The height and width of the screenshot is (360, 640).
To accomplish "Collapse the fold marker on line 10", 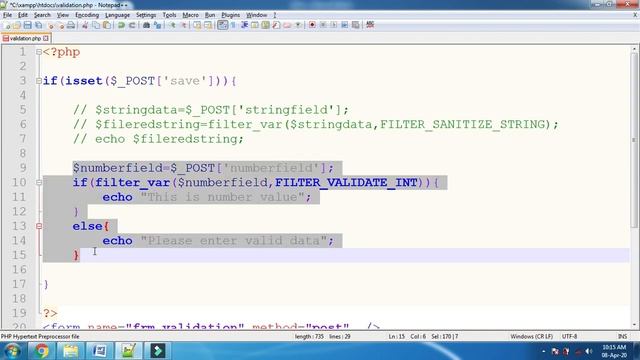I will point(39,182).
